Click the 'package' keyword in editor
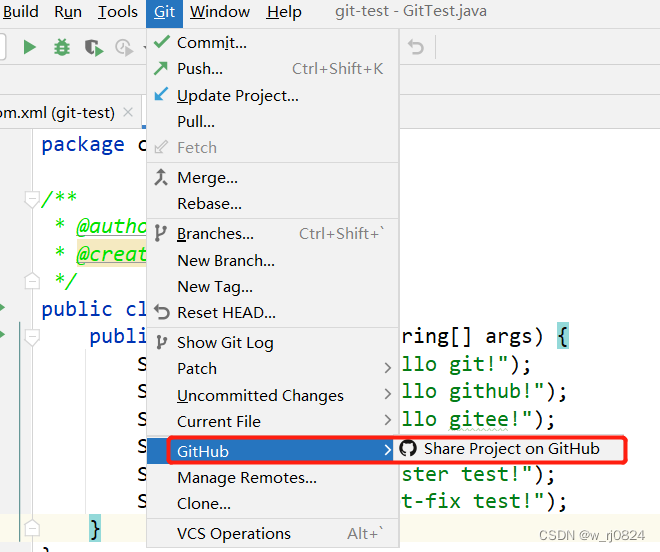Screen dimensions: 660x552 point(83,145)
